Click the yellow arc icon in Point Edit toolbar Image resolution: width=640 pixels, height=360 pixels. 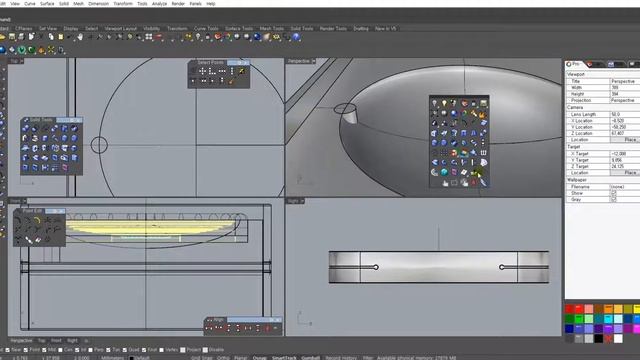coord(37,220)
